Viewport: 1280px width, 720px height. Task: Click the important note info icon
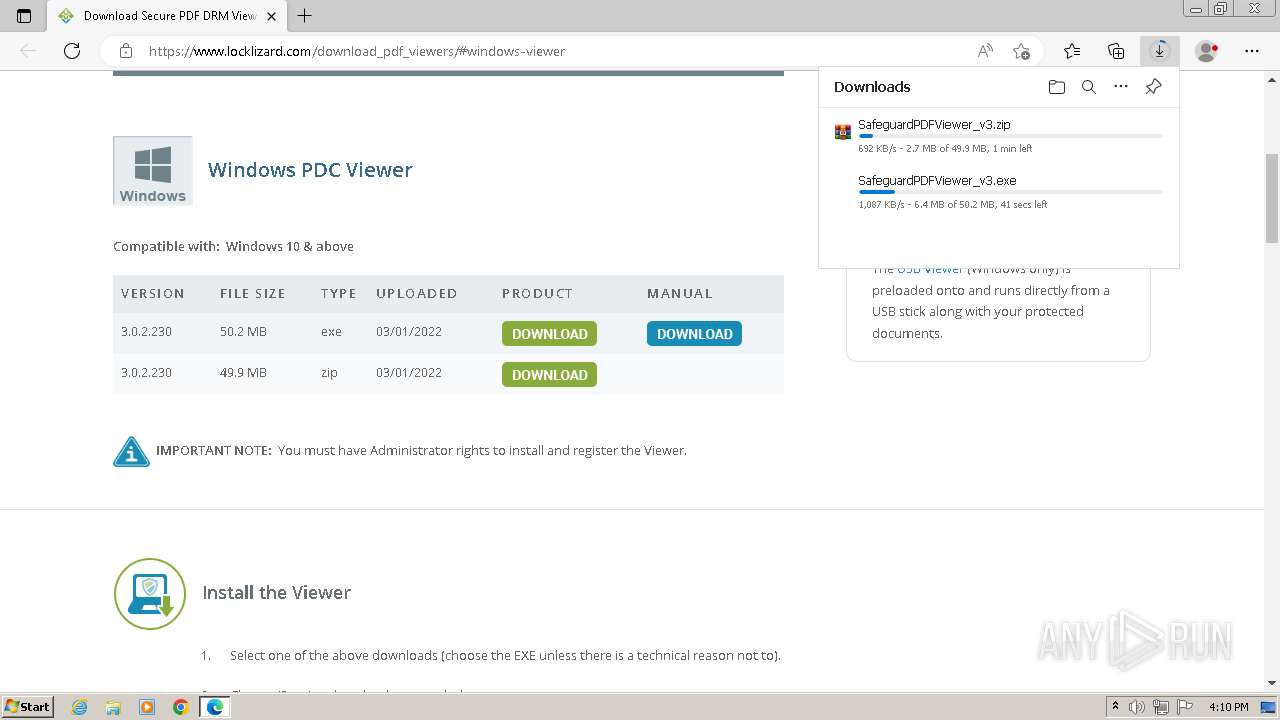131,452
